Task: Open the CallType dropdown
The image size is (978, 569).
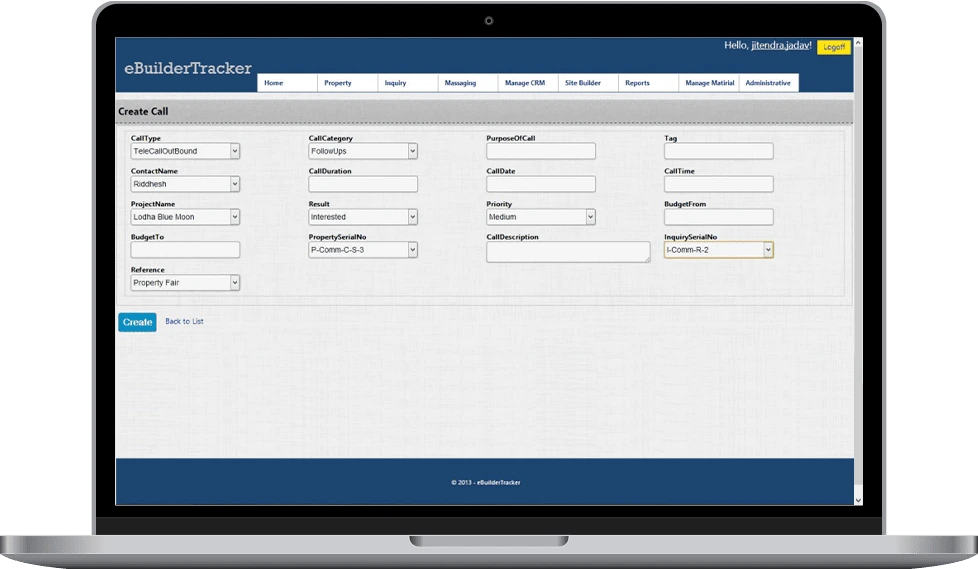Action: tap(185, 151)
